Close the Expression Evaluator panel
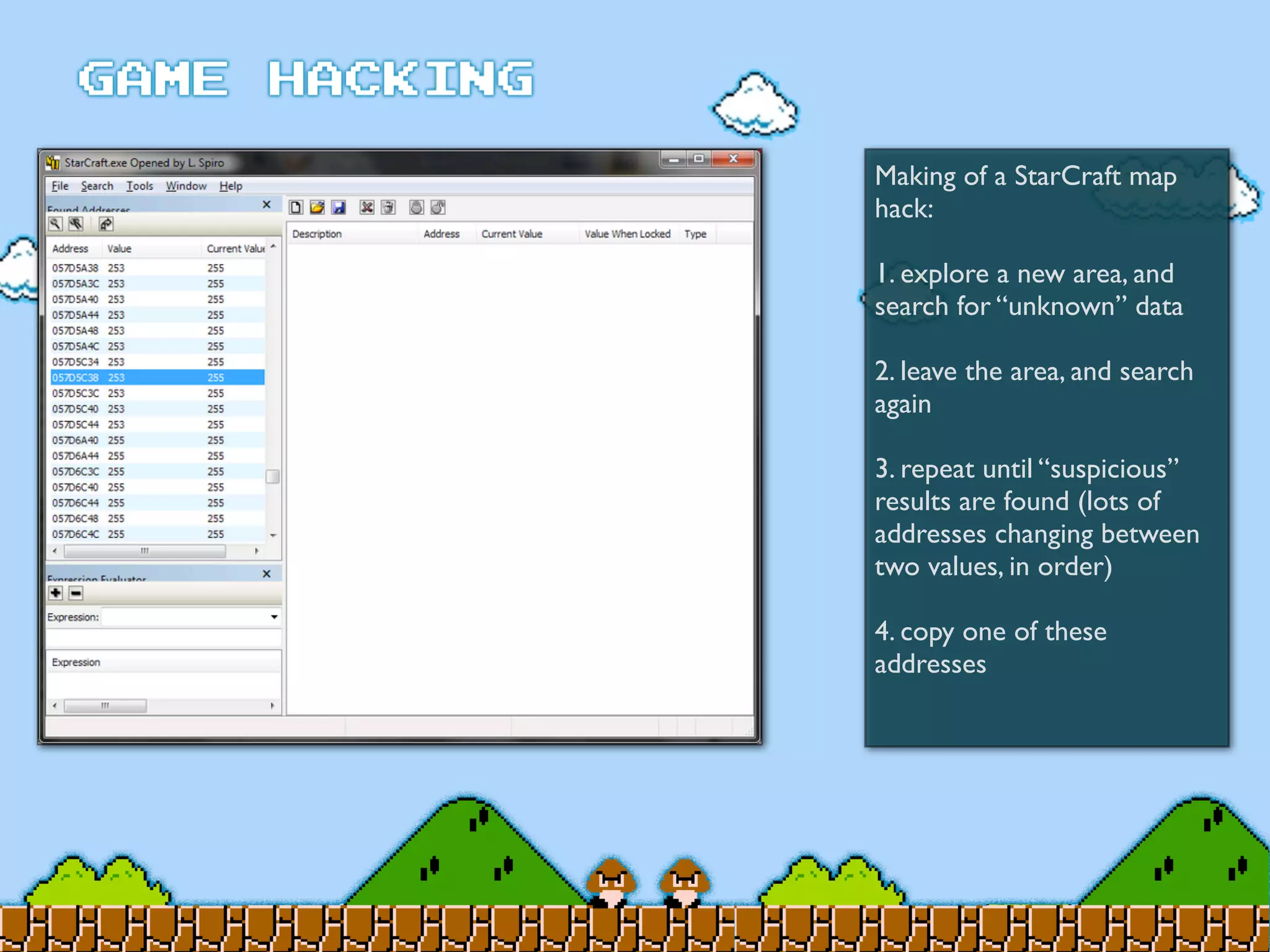Screen dimensions: 1270x952 tap(267, 574)
